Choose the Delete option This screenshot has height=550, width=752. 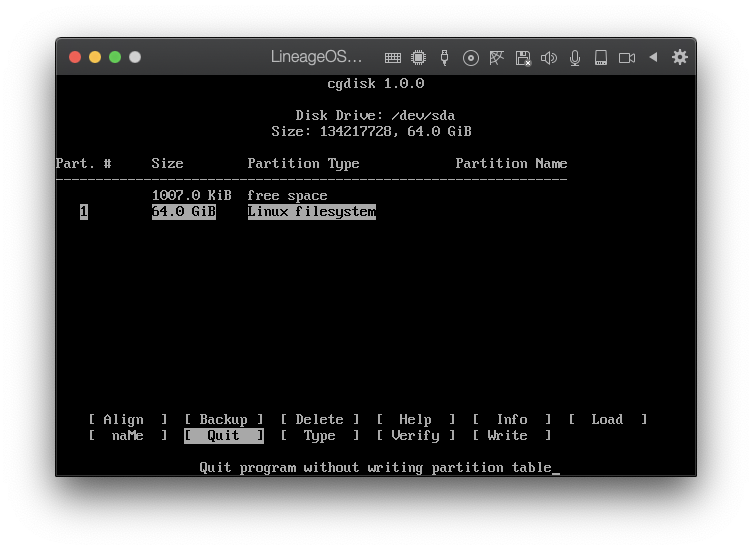click(x=320, y=420)
